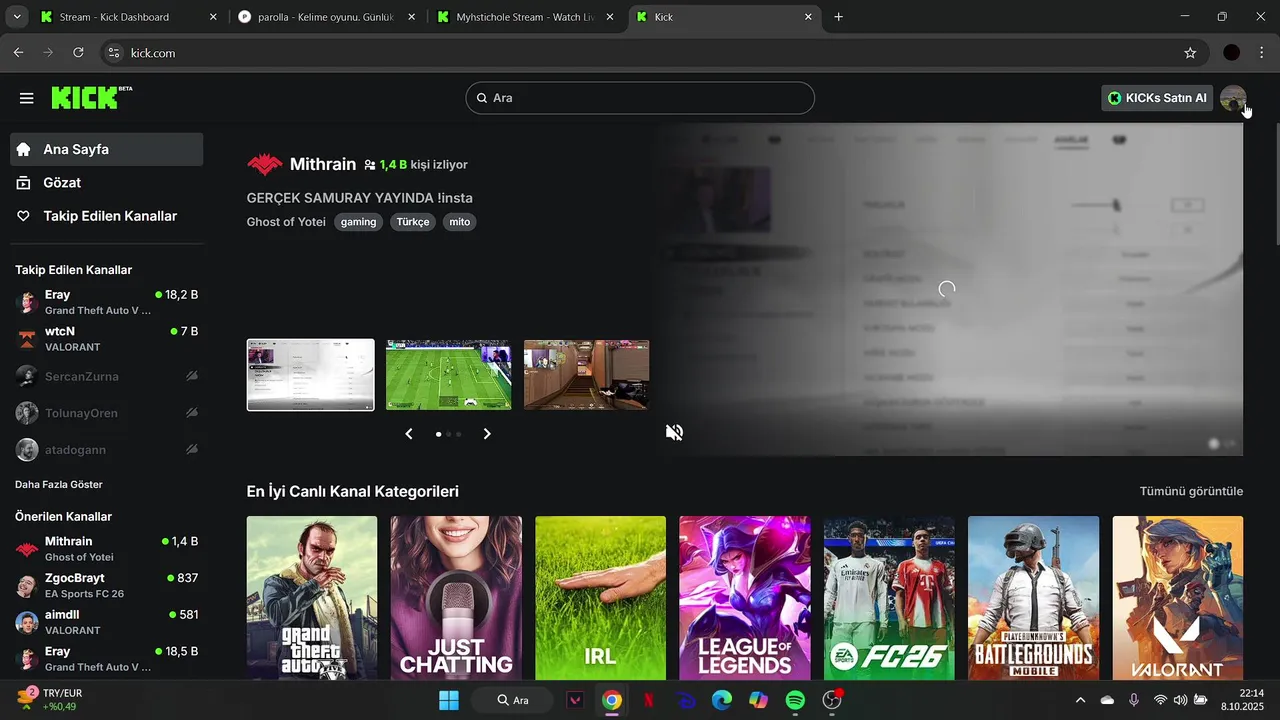Viewport: 1280px width, 720px height.
Task: Open Gözat browse page
Action: pos(106,183)
